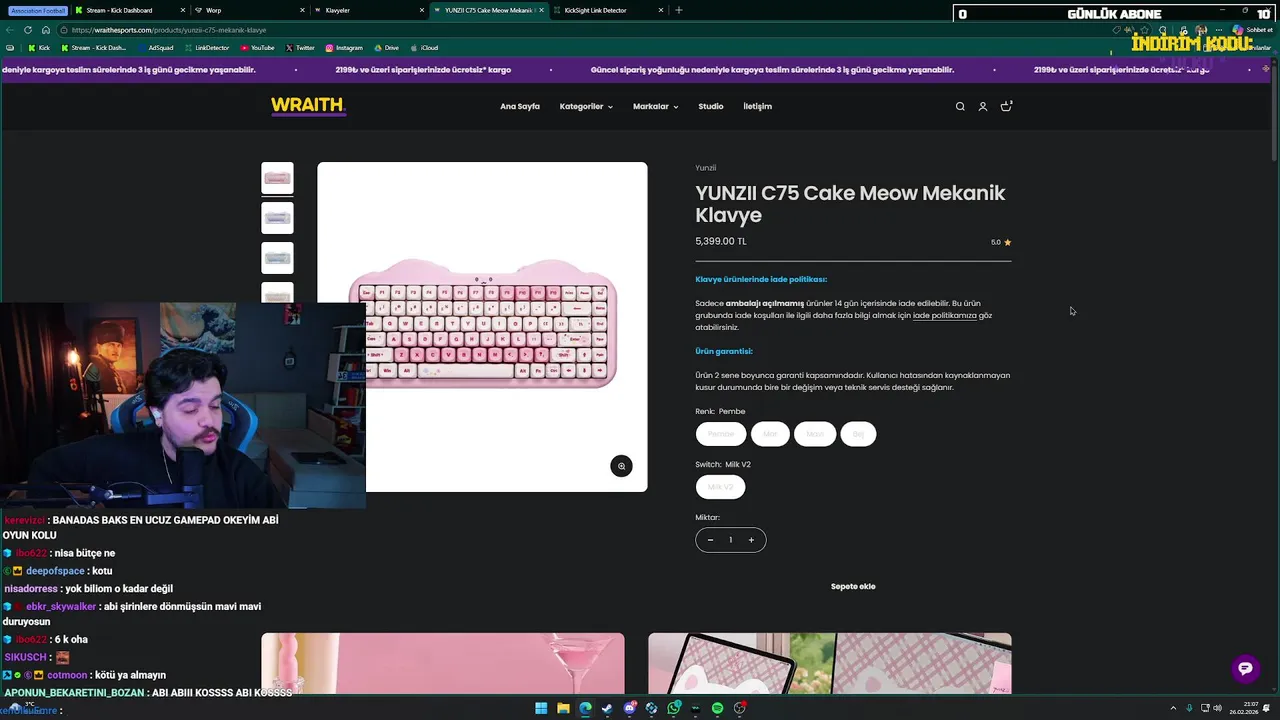The height and width of the screenshot is (720, 1280).
Task: Click the 5.0 star rating
Action: click(1001, 242)
